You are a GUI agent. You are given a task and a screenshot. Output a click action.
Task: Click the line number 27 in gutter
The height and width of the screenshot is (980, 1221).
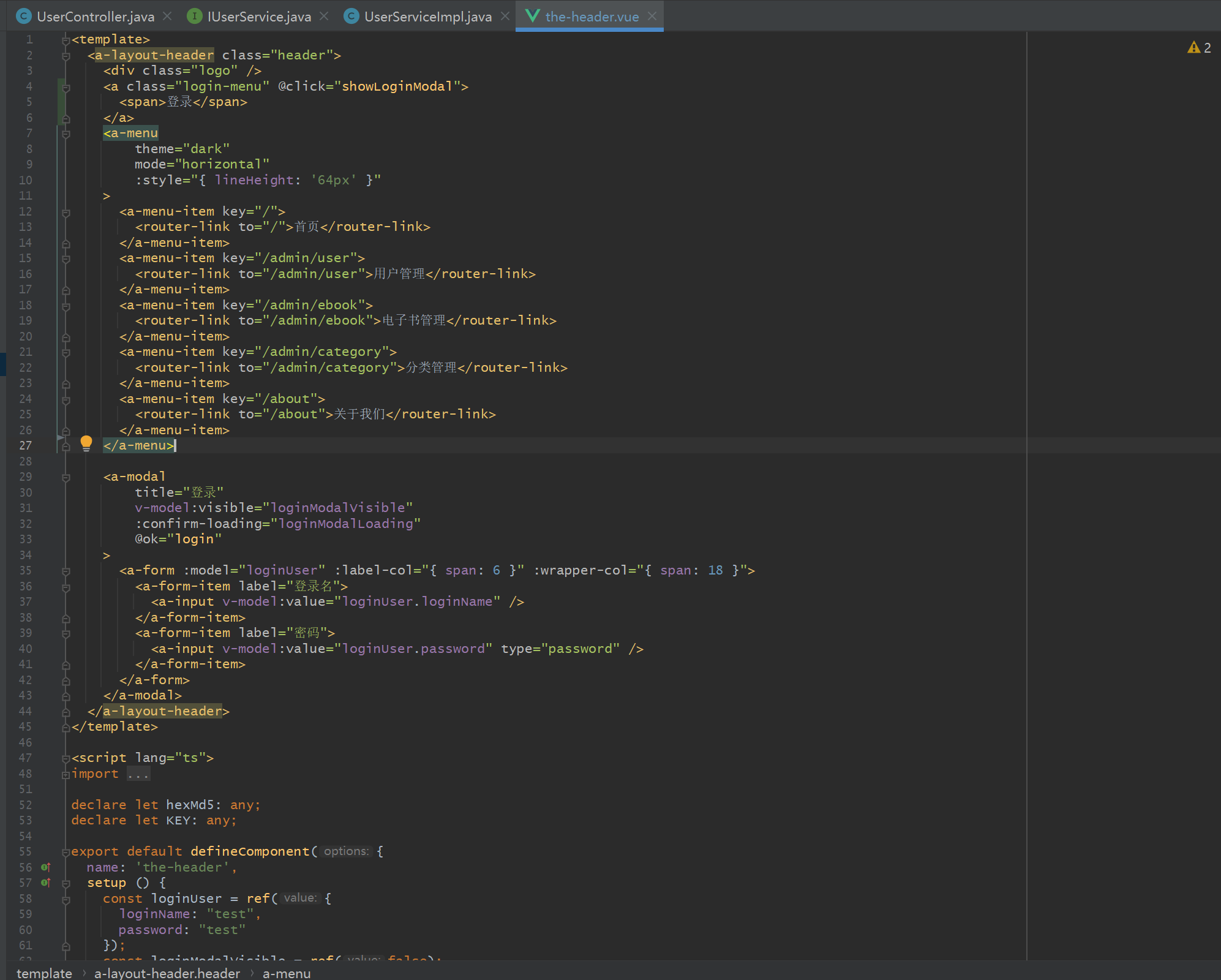(25, 446)
